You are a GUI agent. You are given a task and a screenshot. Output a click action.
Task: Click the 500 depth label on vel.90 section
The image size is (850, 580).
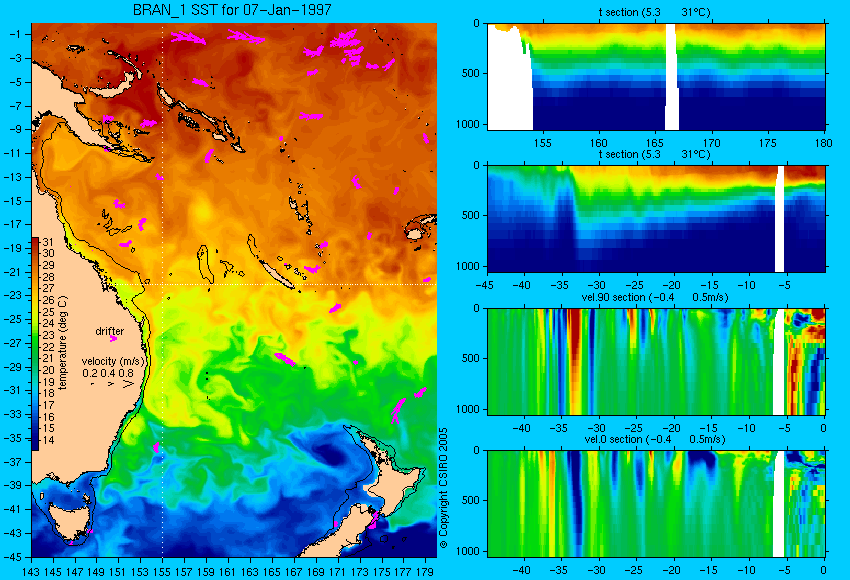pyautogui.click(x=471, y=358)
